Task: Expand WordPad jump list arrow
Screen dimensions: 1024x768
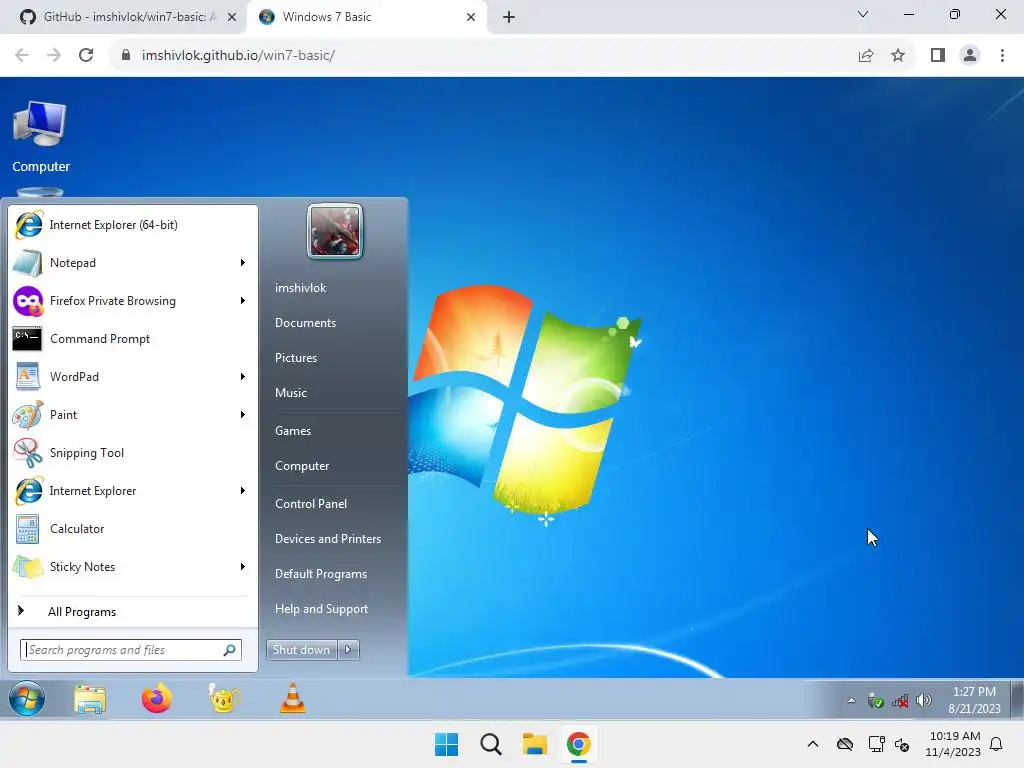Action: pyautogui.click(x=243, y=377)
